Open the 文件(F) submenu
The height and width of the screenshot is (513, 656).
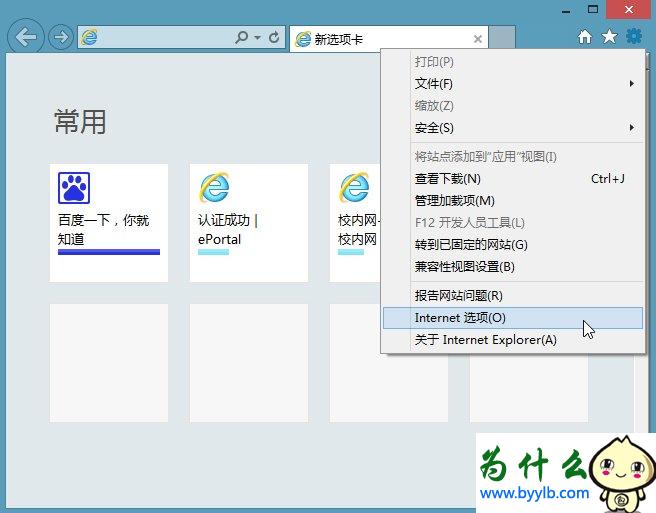[513, 84]
